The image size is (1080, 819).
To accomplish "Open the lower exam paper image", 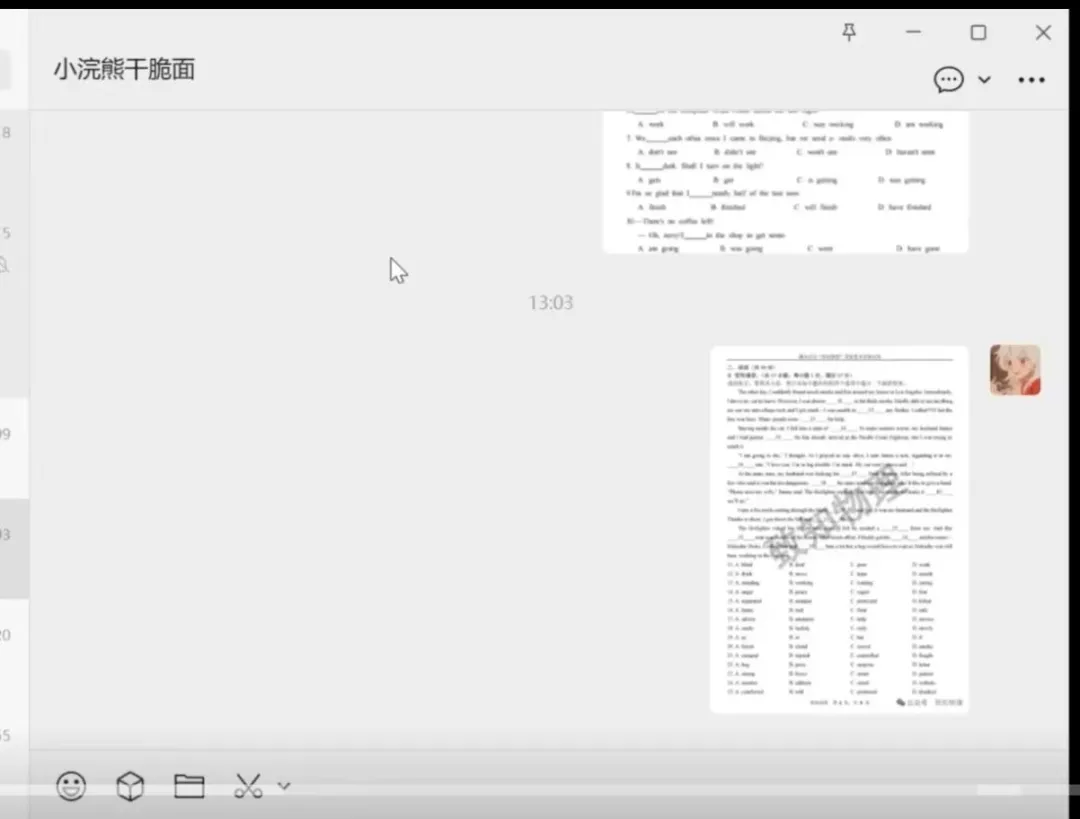I will pos(839,529).
